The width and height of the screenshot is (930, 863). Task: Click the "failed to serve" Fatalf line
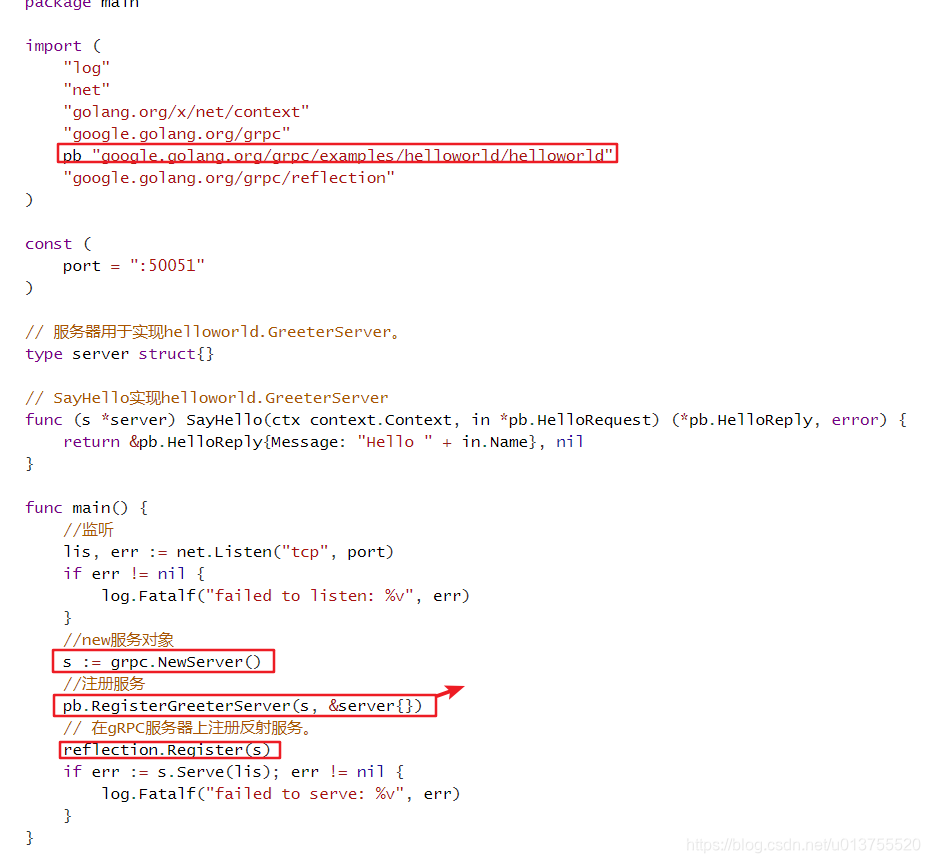[x=281, y=794]
